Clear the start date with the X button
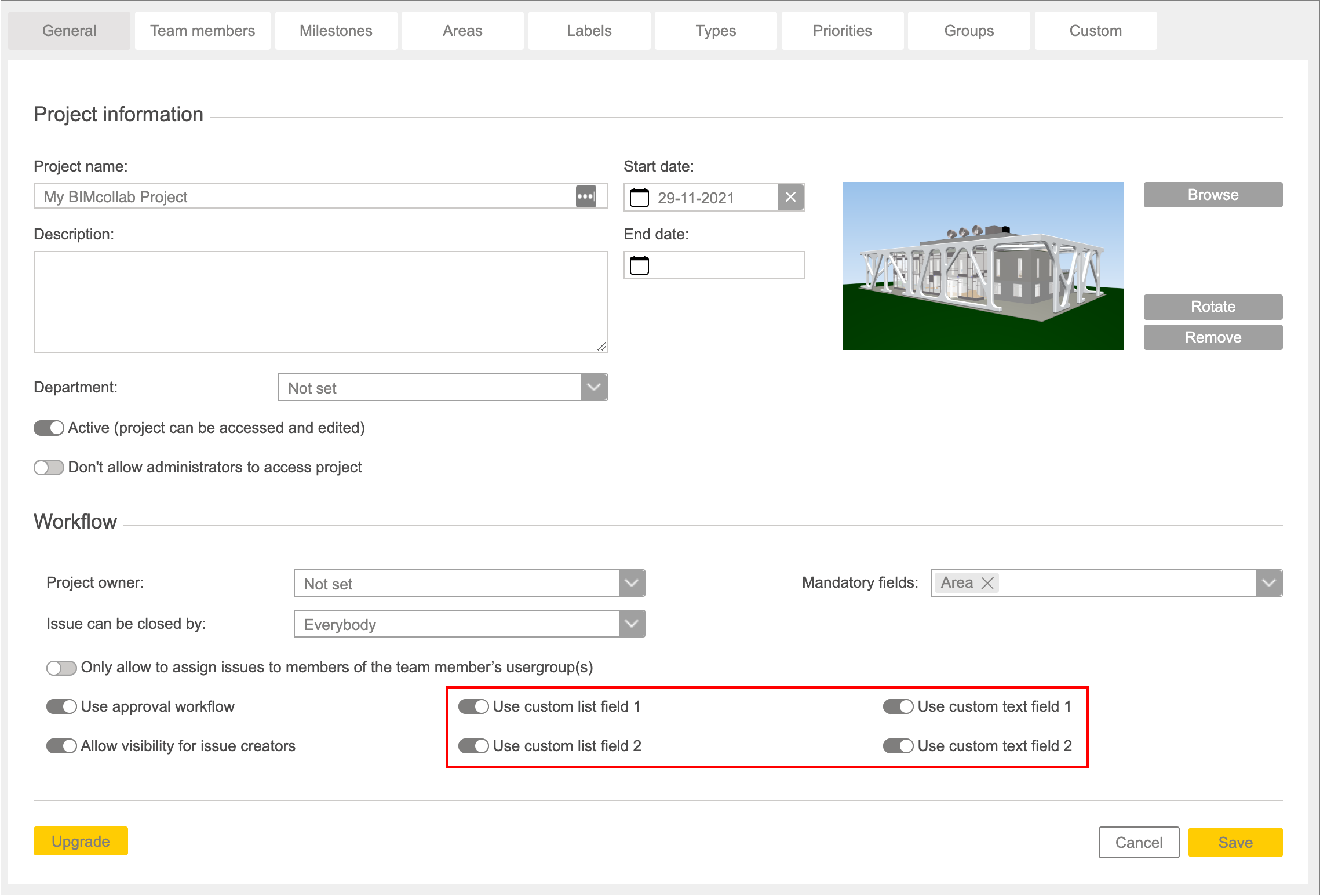 pos(790,197)
